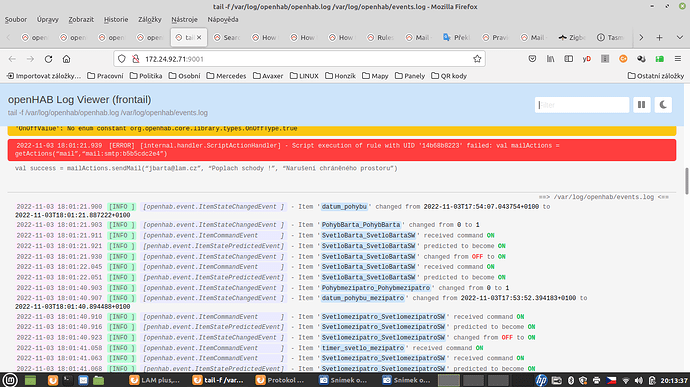
Task: Close the active tail tab
Action: (199, 38)
